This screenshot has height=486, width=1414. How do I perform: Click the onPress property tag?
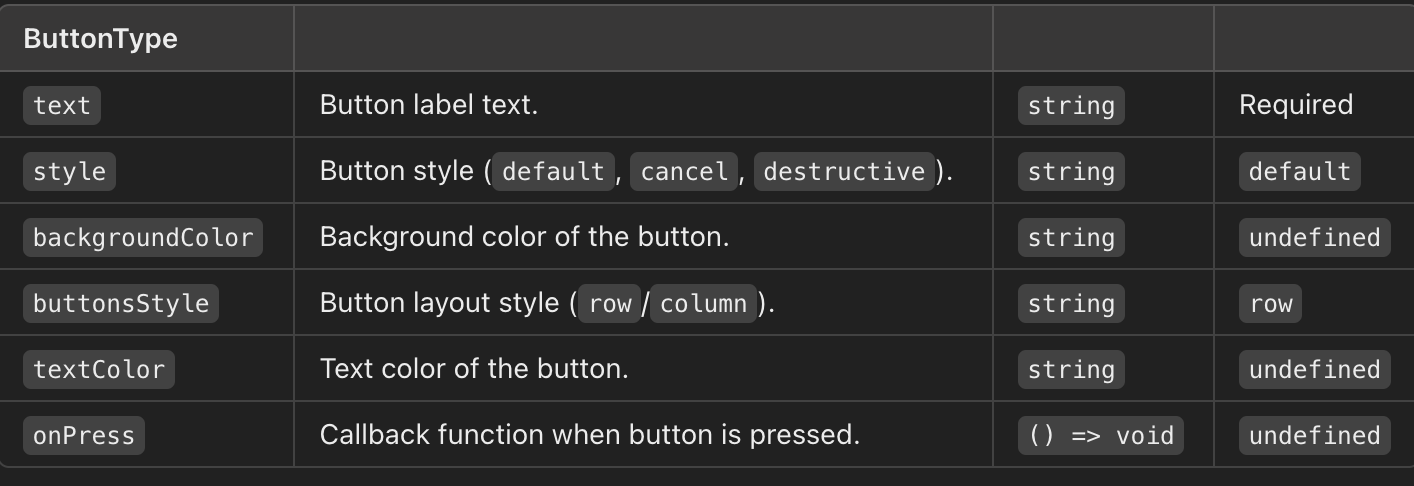pyautogui.click(x=84, y=435)
